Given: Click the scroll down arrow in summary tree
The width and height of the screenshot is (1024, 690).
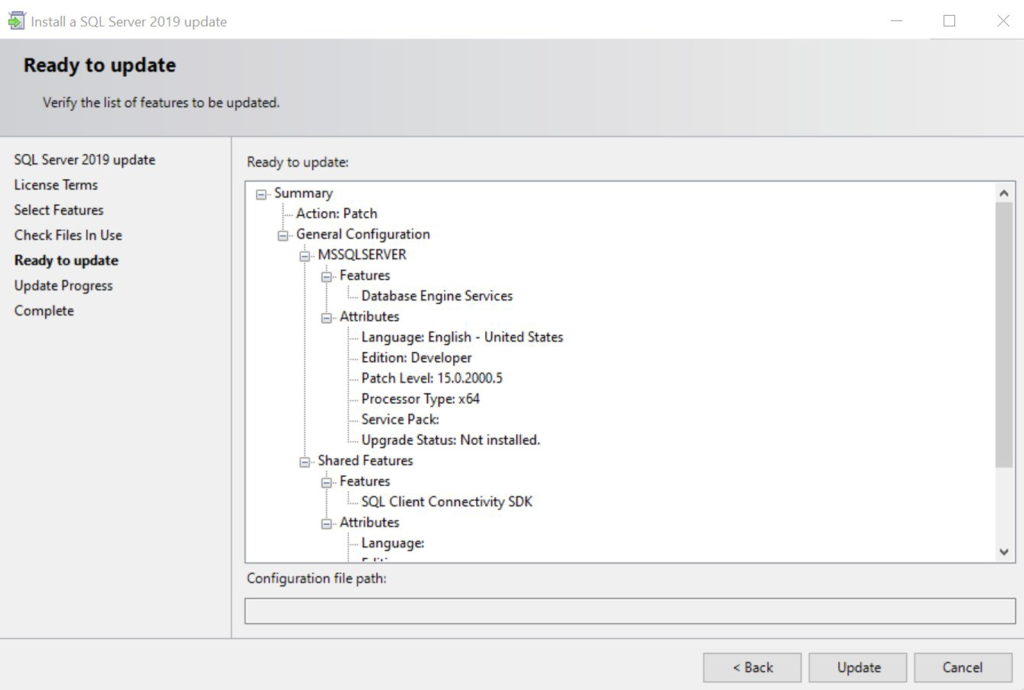Looking at the screenshot, I should pos(1004,552).
